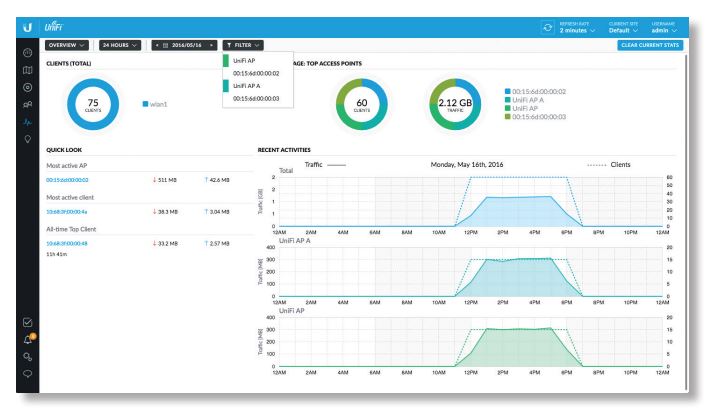
Task: Open most active AP link 00:15:6d:00:00:02
Action: [x=67, y=180]
